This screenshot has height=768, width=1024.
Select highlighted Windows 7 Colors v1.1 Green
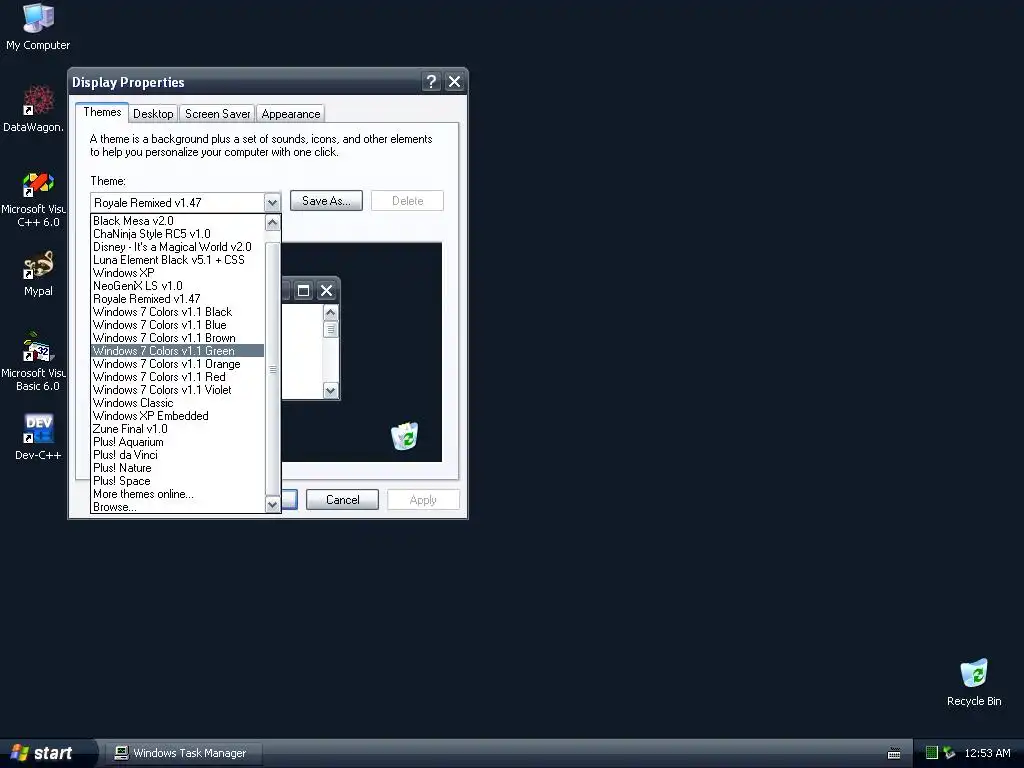click(177, 351)
